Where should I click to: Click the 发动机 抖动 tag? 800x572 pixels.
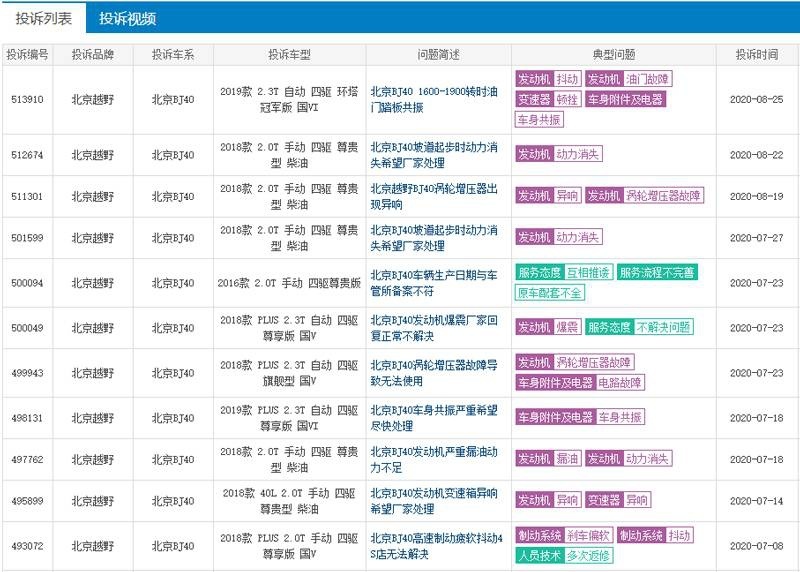(548, 79)
